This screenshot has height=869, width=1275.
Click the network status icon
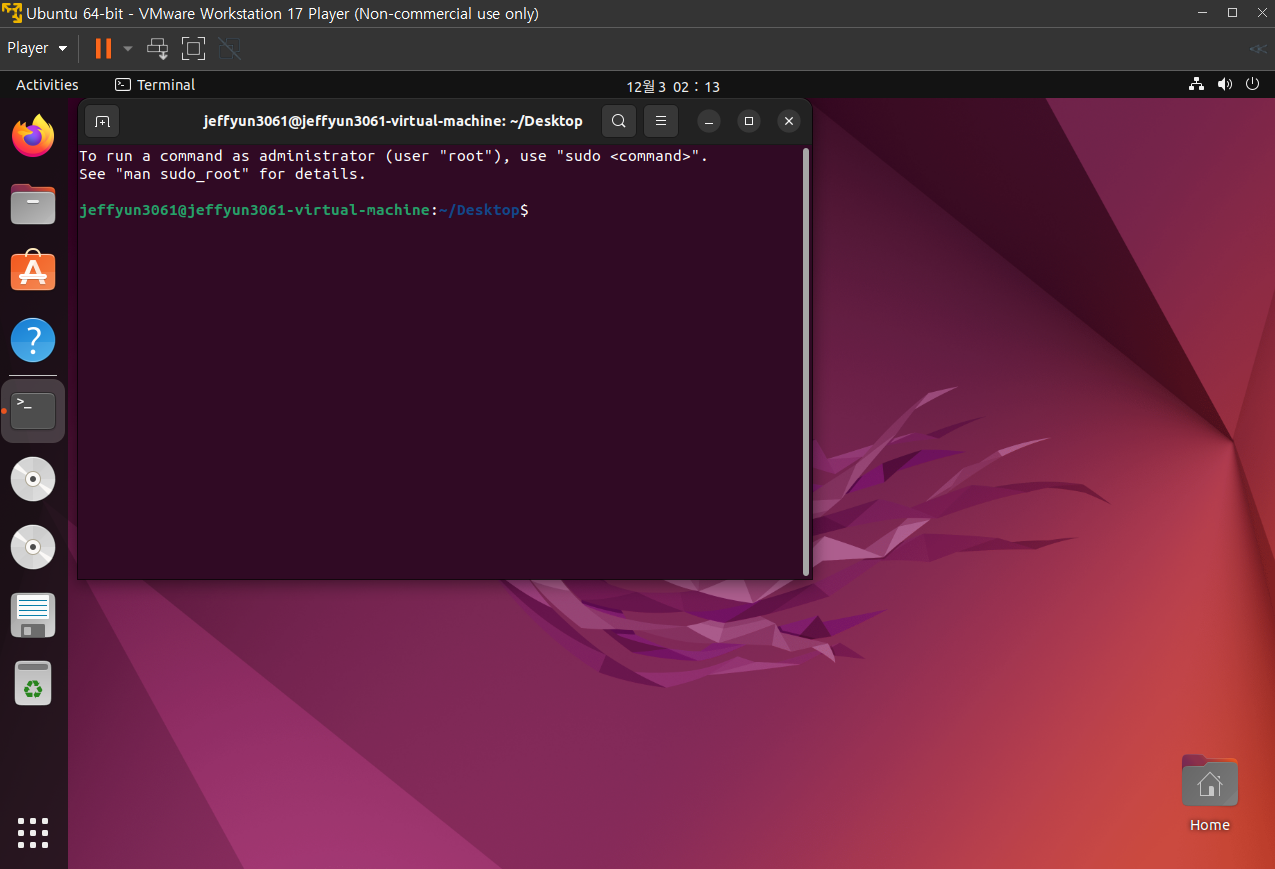1196,85
